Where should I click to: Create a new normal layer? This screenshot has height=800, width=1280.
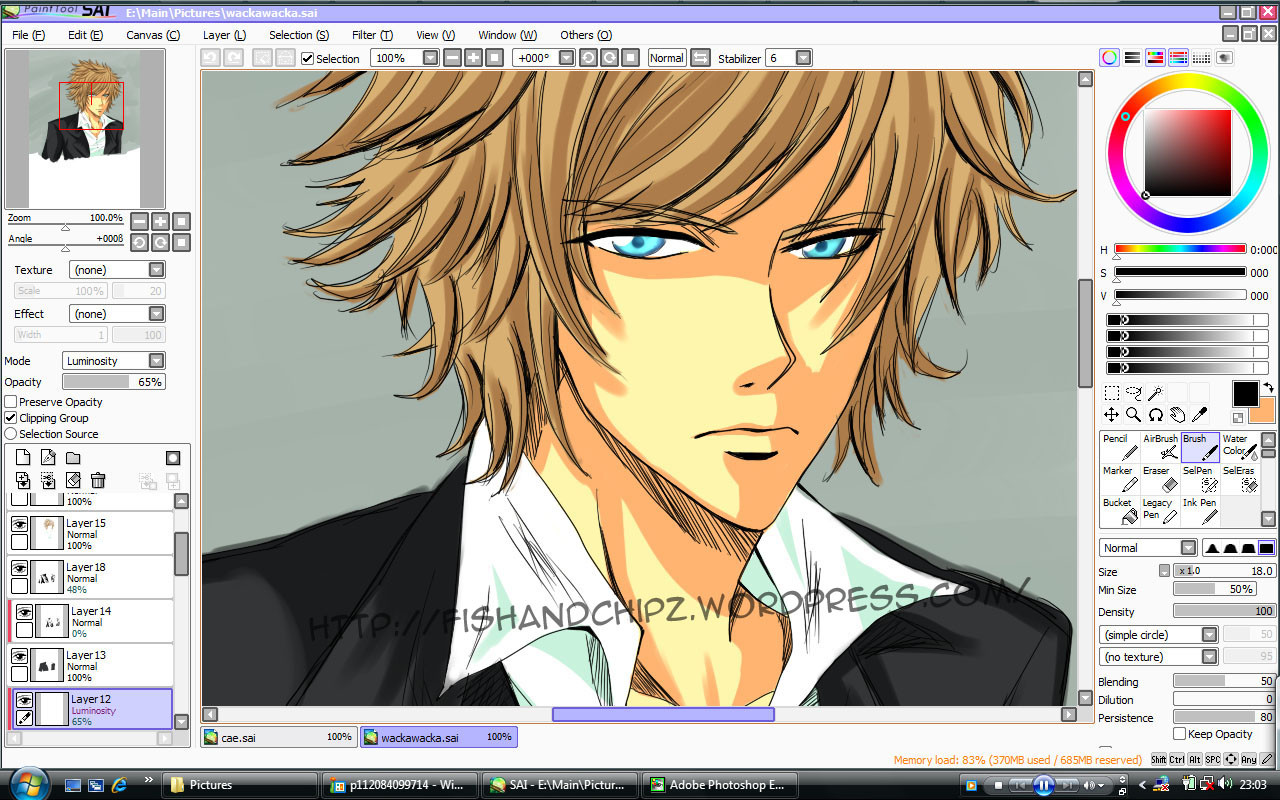point(23,458)
